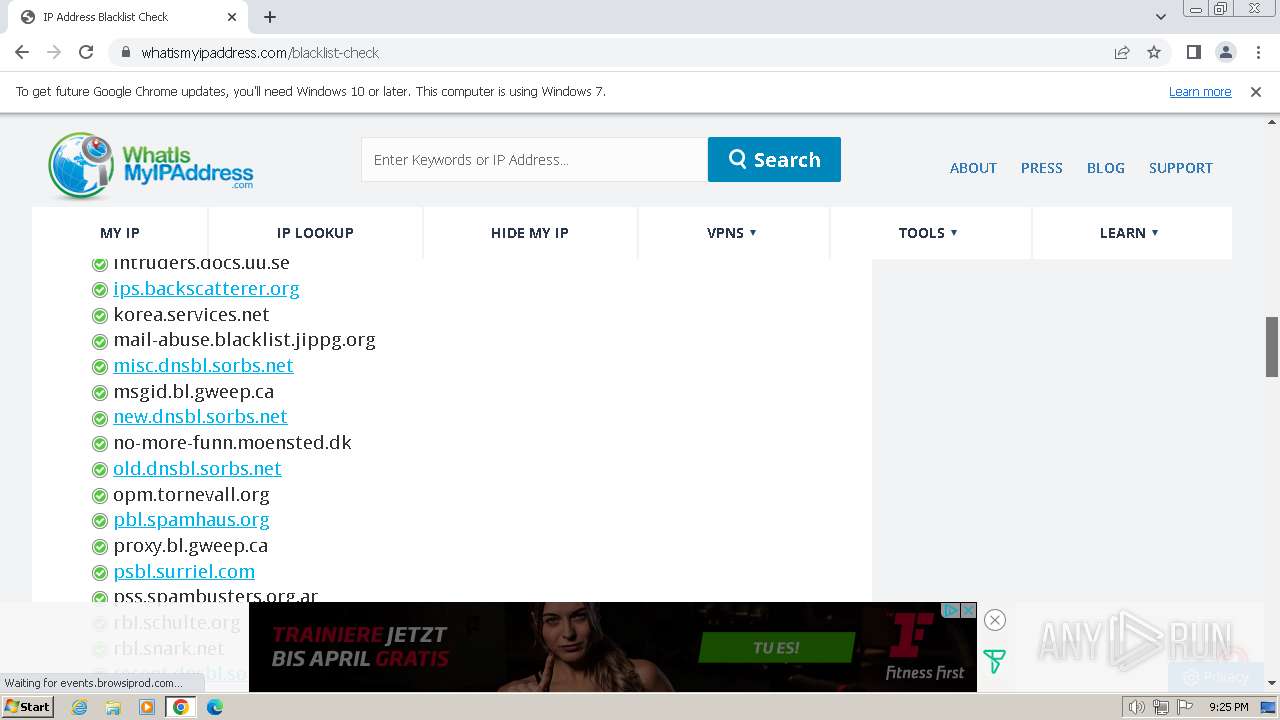Select the IP LOOKUP nav item
The height and width of the screenshot is (720, 1280).
pyautogui.click(x=315, y=233)
